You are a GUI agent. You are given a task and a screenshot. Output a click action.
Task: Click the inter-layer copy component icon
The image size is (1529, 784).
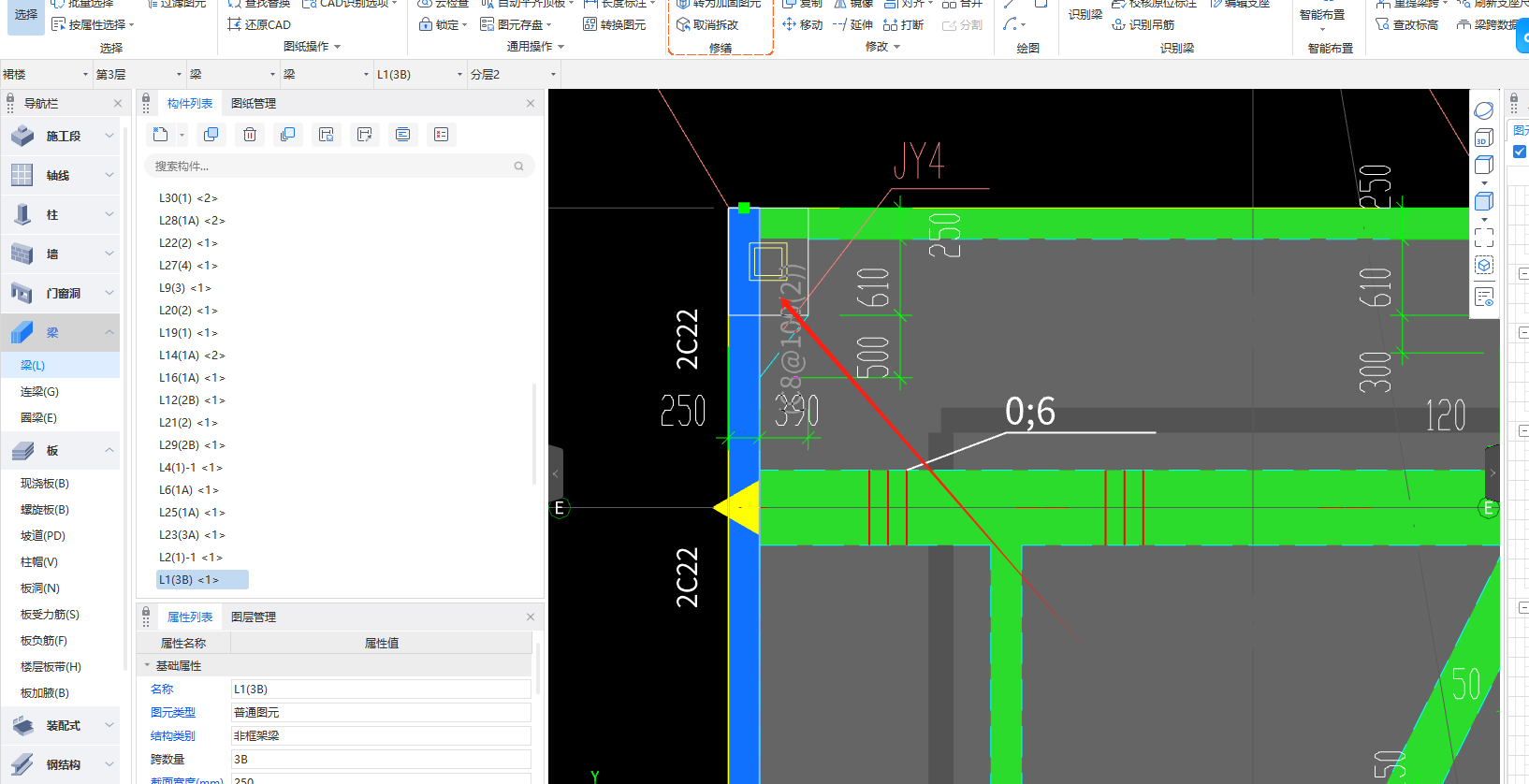tap(288, 135)
